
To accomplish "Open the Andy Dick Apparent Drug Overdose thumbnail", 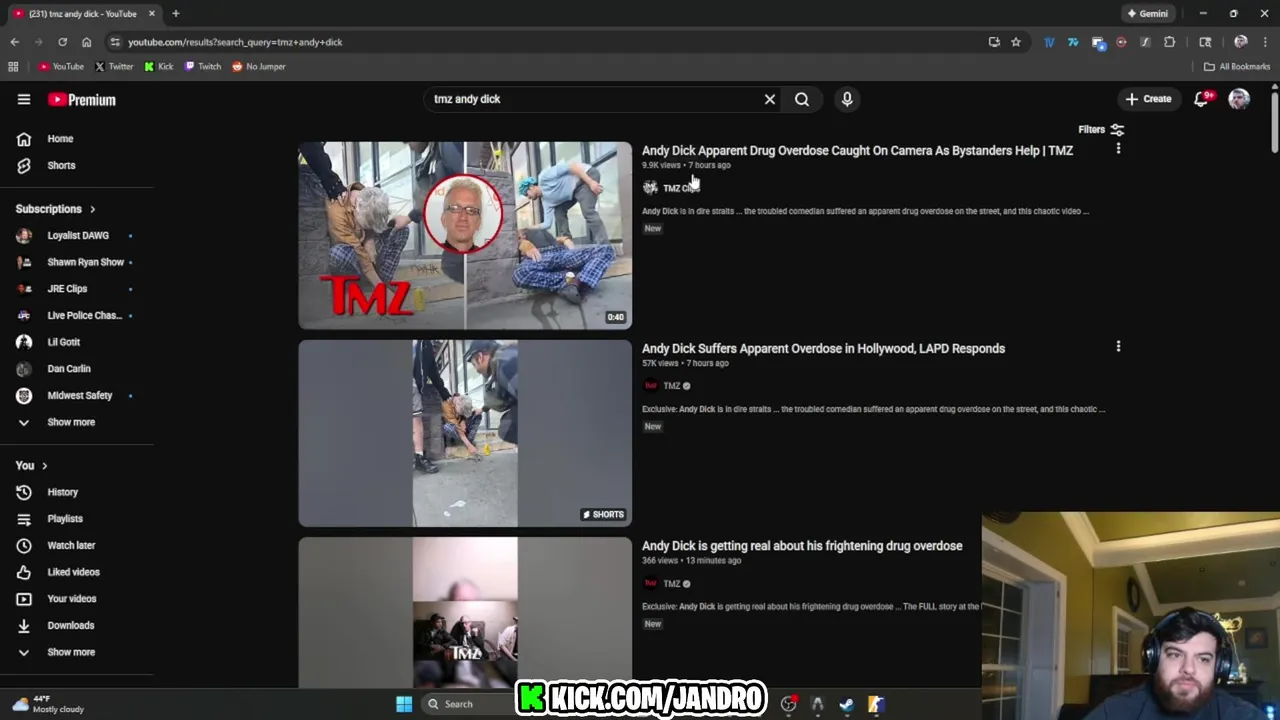I will click(x=465, y=235).
